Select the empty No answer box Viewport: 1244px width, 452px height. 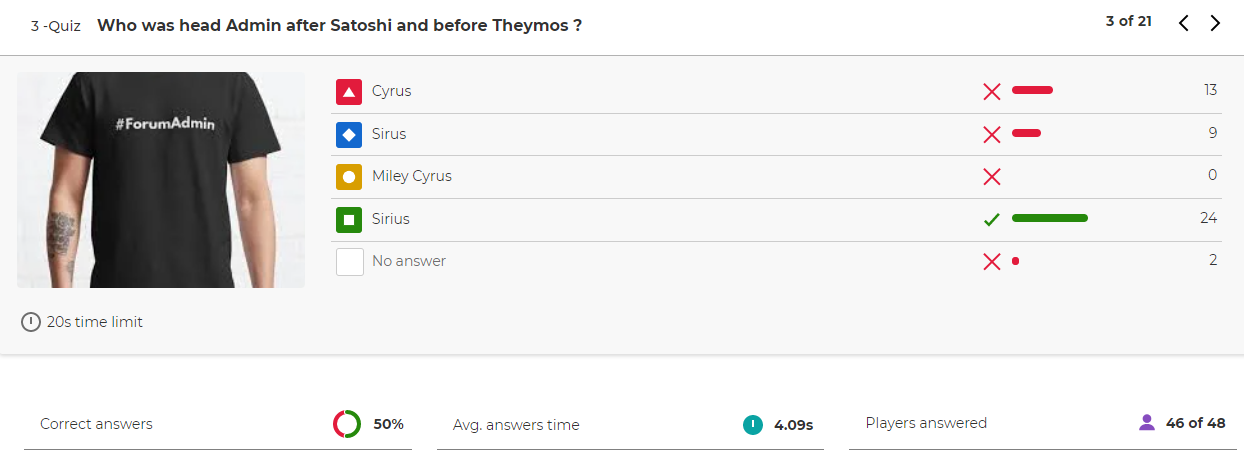click(349, 262)
